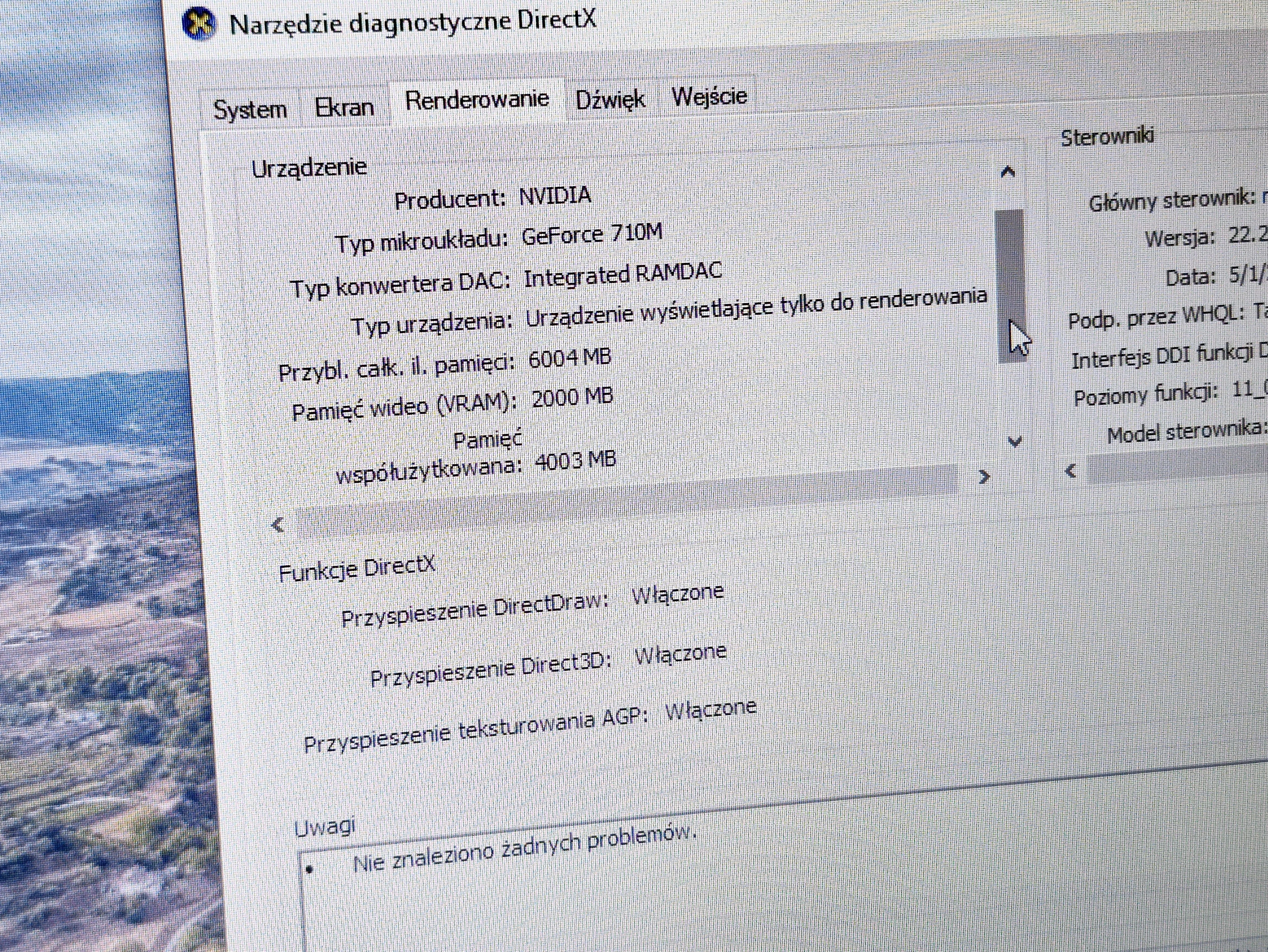1268x952 pixels.
Task: Click the Główny sterownik label
Action: pos(1172,200)
